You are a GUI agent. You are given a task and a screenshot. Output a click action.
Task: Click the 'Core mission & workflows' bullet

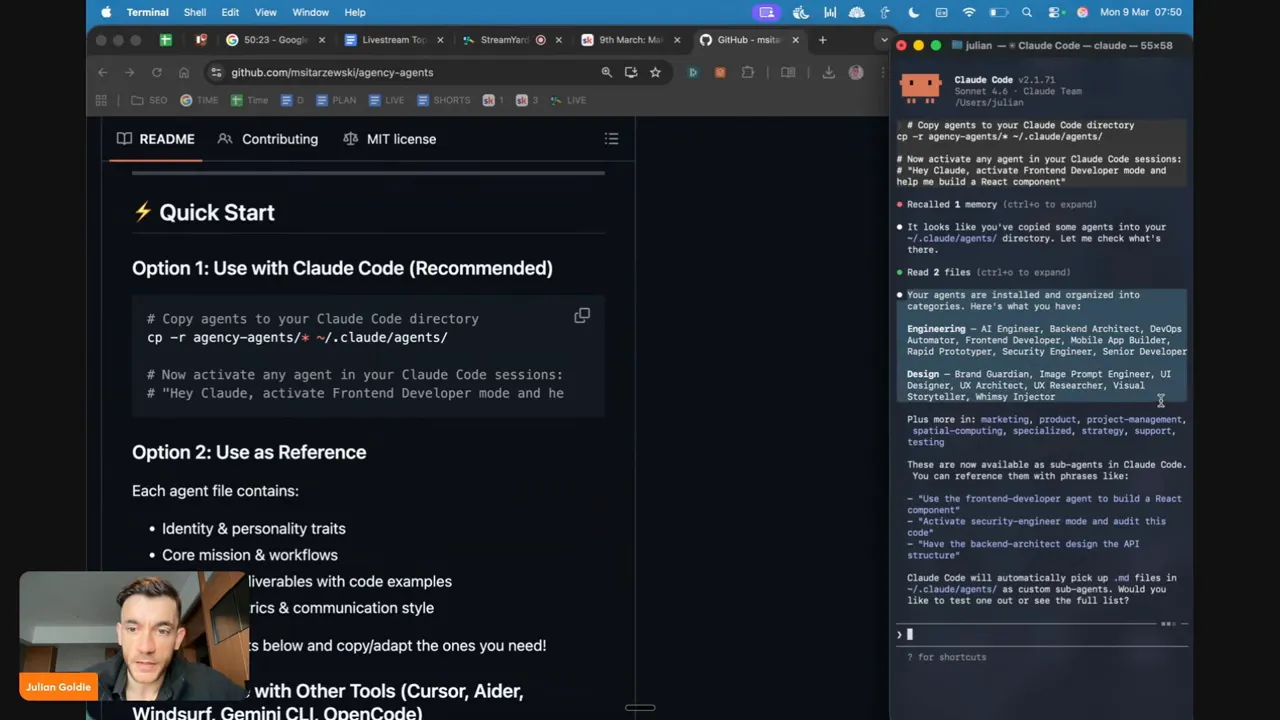coord(250,555)
